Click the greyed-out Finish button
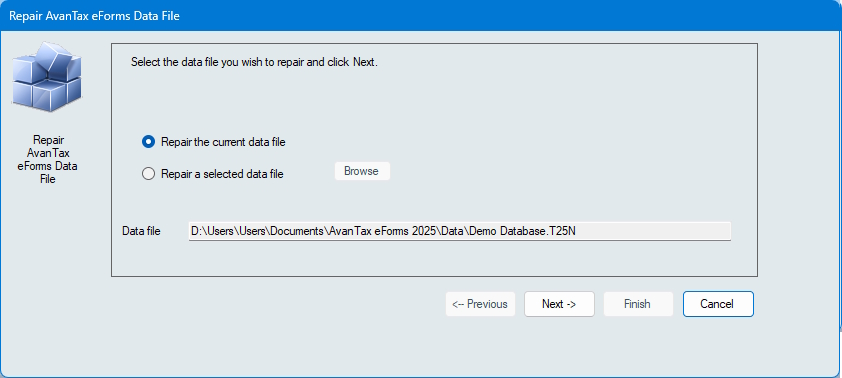Viewport: 842px width, 378px height. click(x=638, y=304)
